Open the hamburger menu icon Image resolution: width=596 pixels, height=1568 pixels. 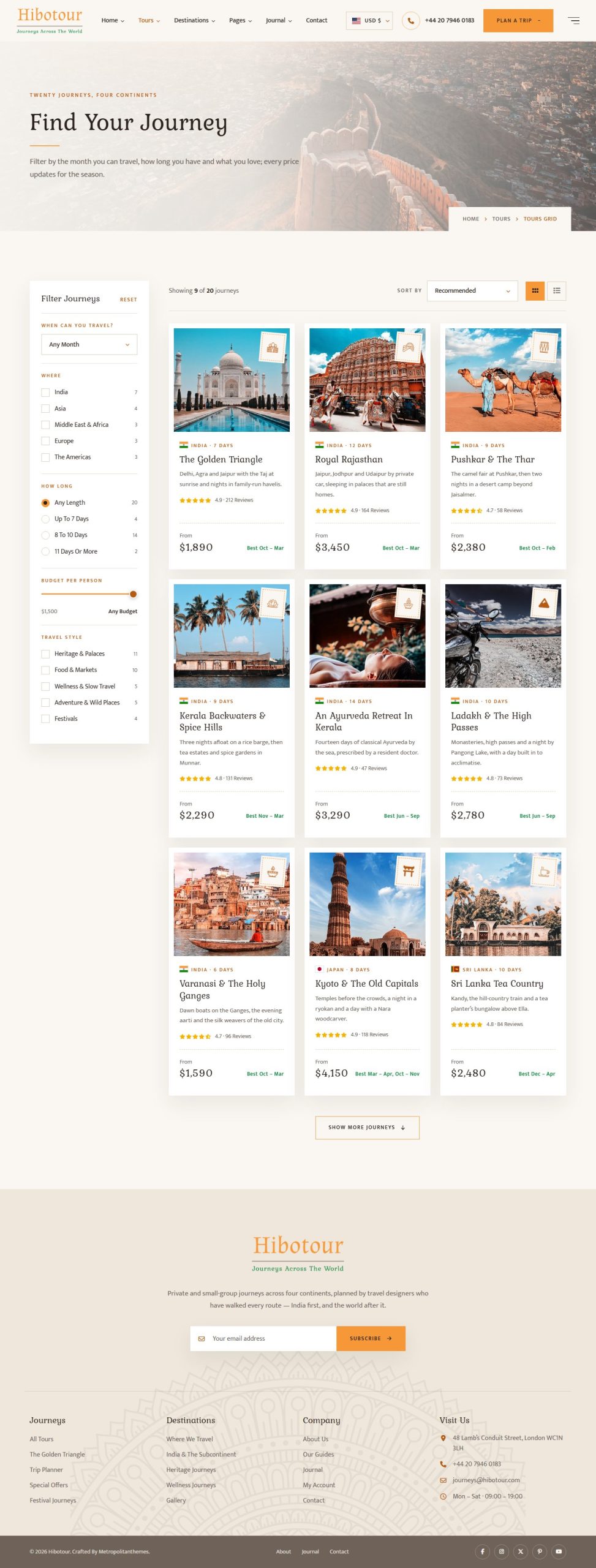click(x=573, y=20)
